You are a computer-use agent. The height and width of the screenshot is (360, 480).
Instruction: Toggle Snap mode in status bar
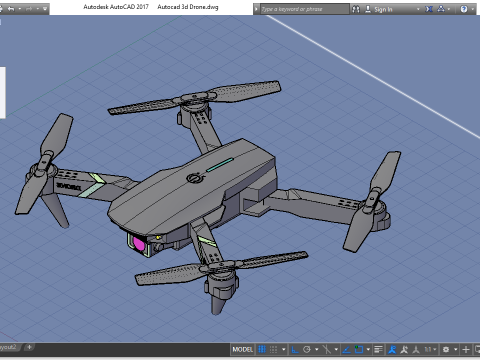click(273, 349)
